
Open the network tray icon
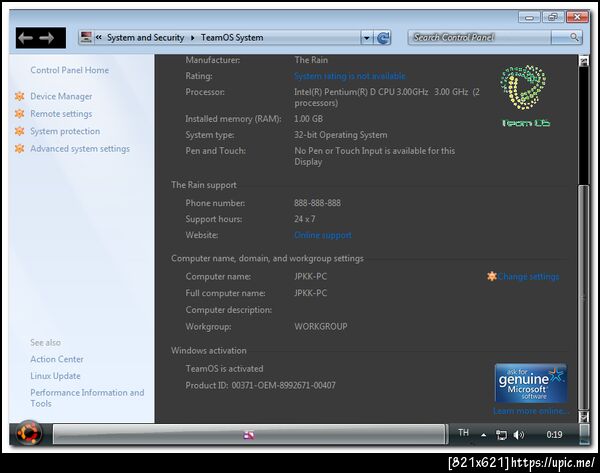pos(501,435)
